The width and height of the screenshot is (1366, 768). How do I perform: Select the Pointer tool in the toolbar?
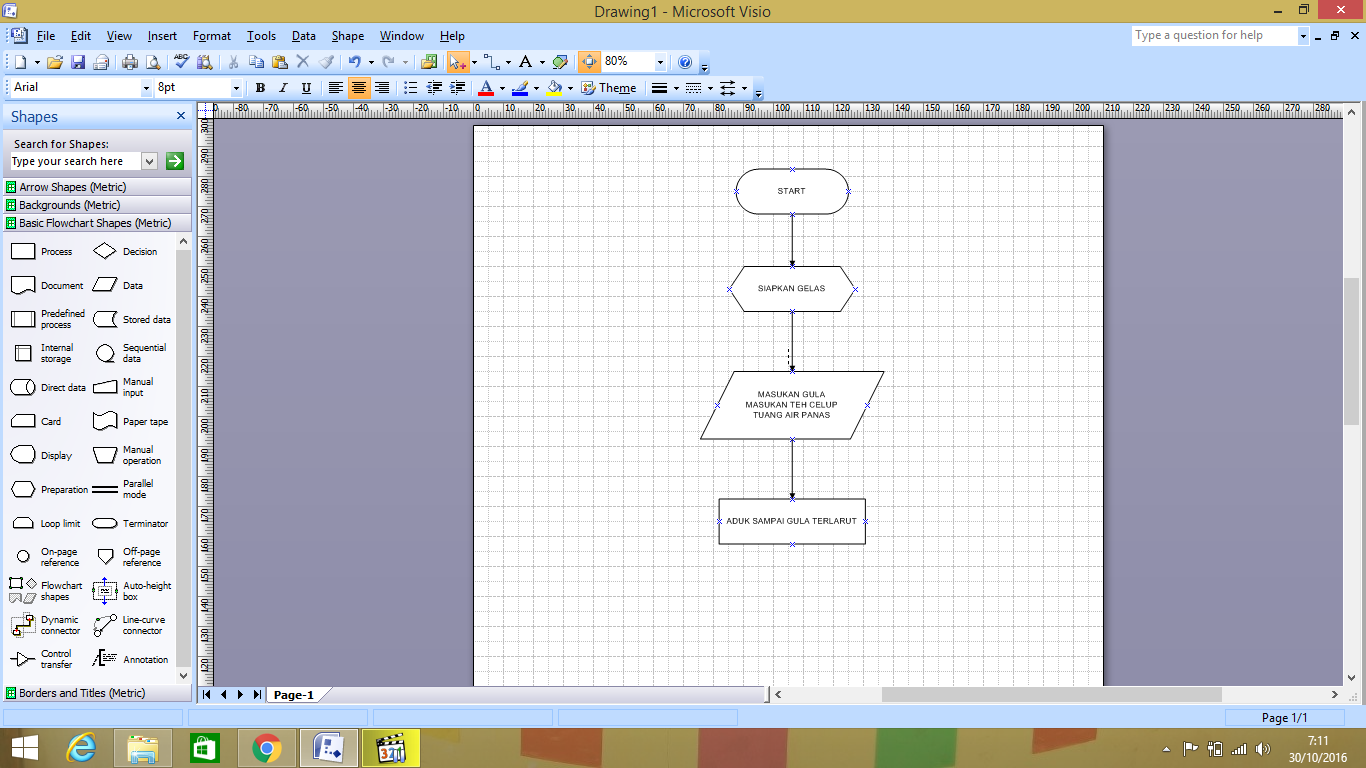coord(456,61)
